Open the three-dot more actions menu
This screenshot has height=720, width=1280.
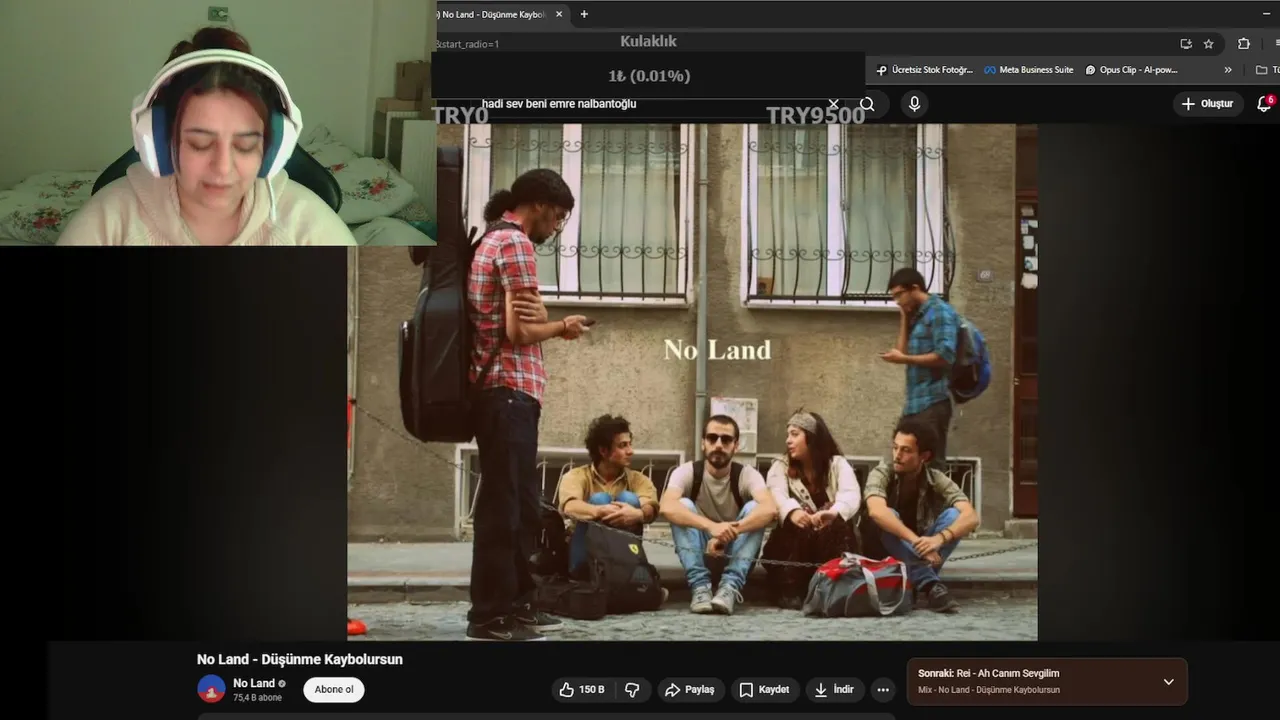point(882,689)
